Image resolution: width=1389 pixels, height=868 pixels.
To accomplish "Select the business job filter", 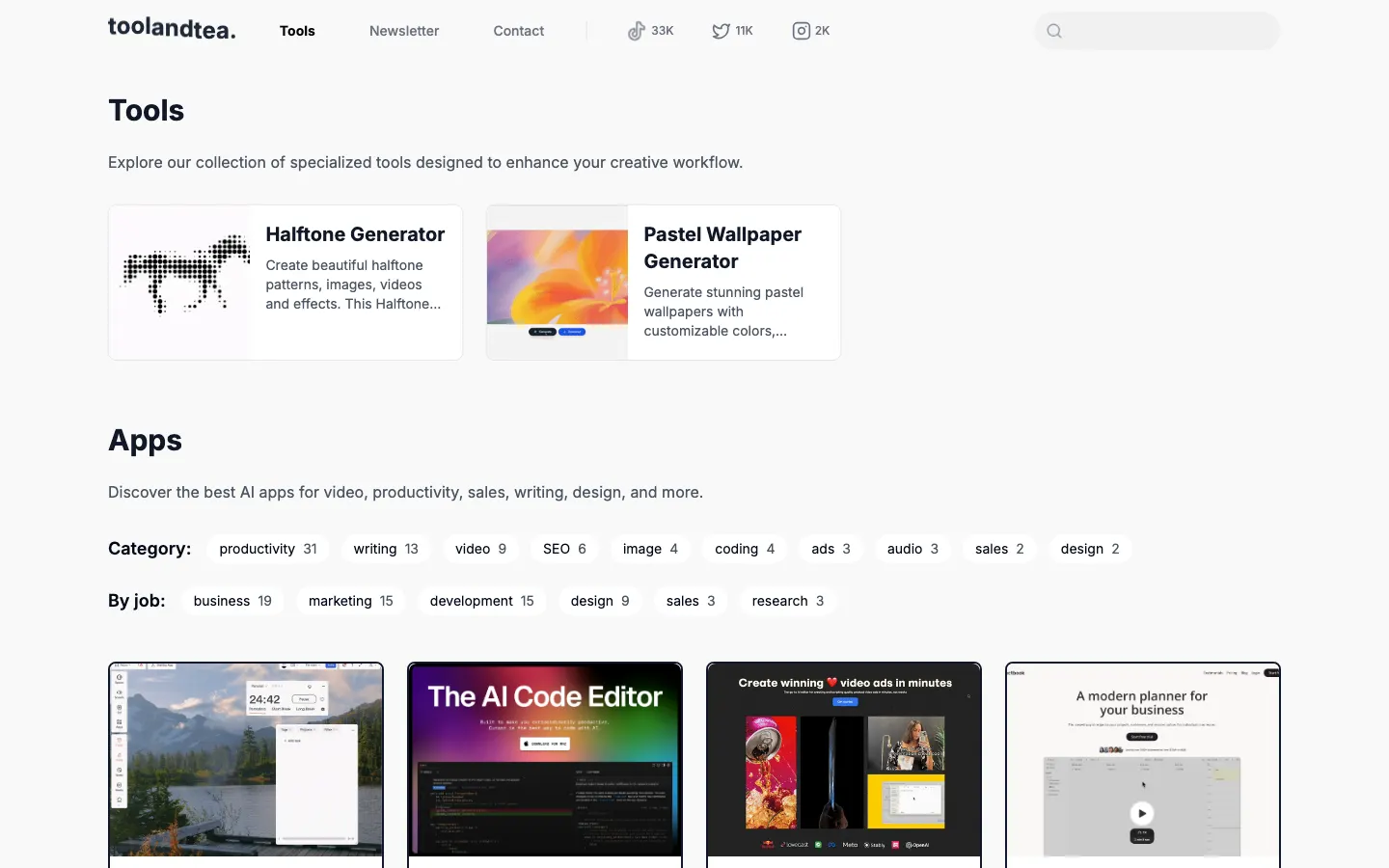I will tap(232, 601).
